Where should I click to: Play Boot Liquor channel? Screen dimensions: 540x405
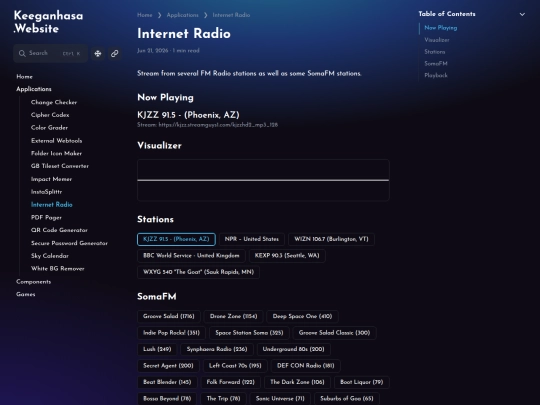362,382
